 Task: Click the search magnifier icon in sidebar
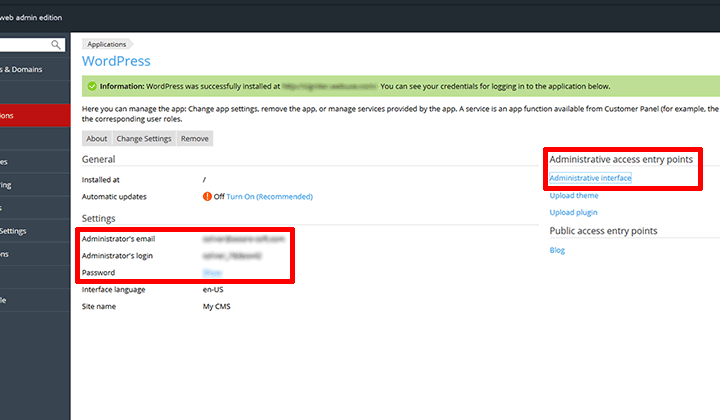55,45
